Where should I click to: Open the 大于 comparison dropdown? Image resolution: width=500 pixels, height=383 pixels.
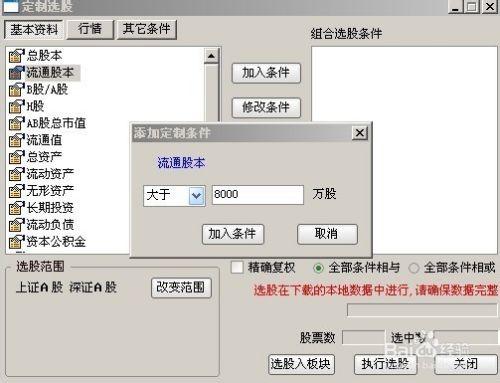[x=196, y=196]
